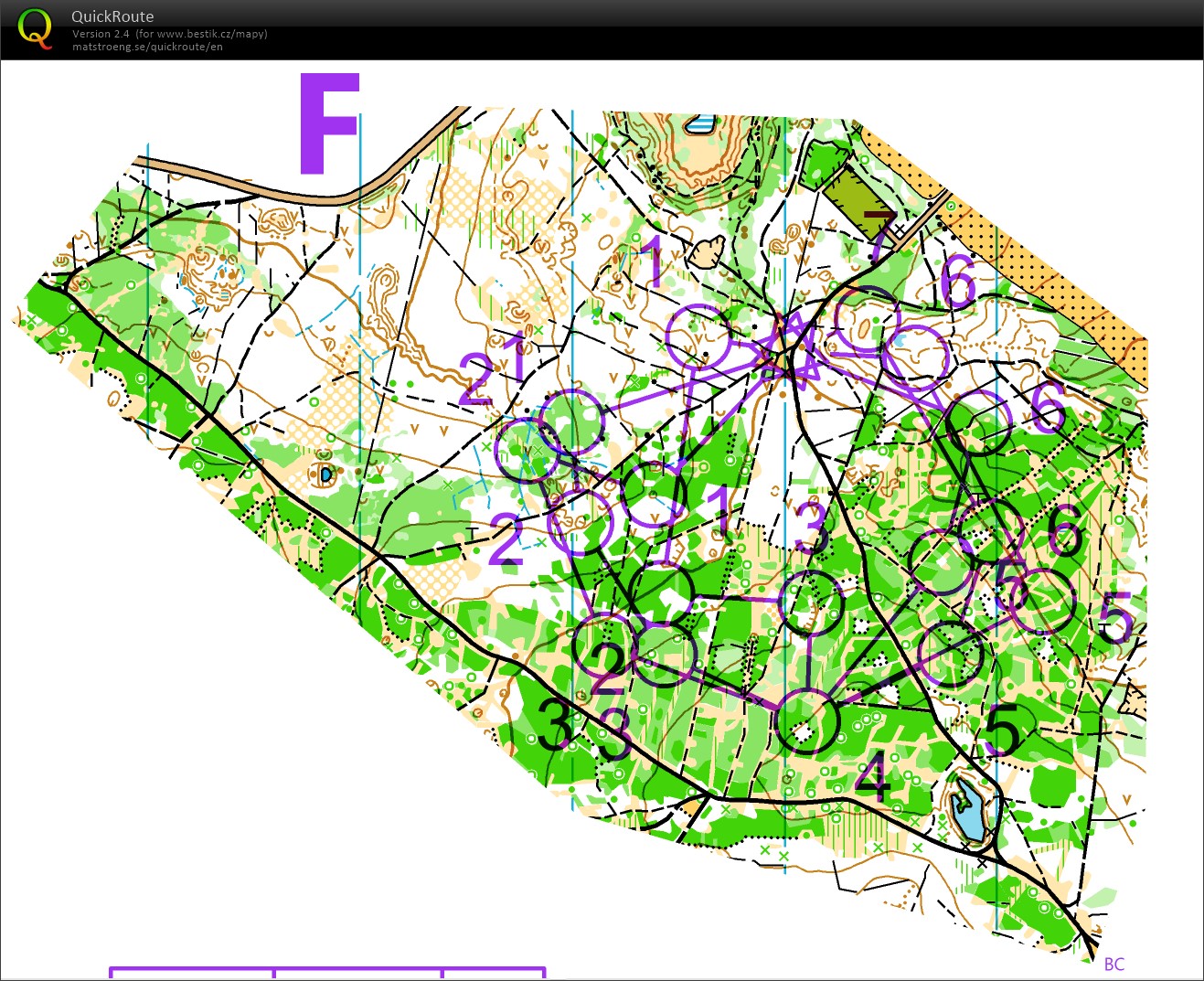The image size is (1204, 981).
Task: Click the vertical blue gridline through control 3
Action: [x=786, y=549]
